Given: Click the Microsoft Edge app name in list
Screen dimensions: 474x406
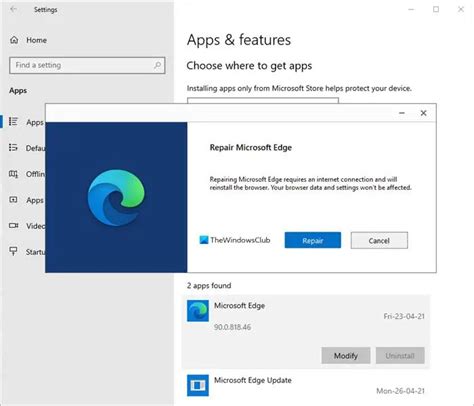Looking at the screenshot, I should tap(239, 306).
